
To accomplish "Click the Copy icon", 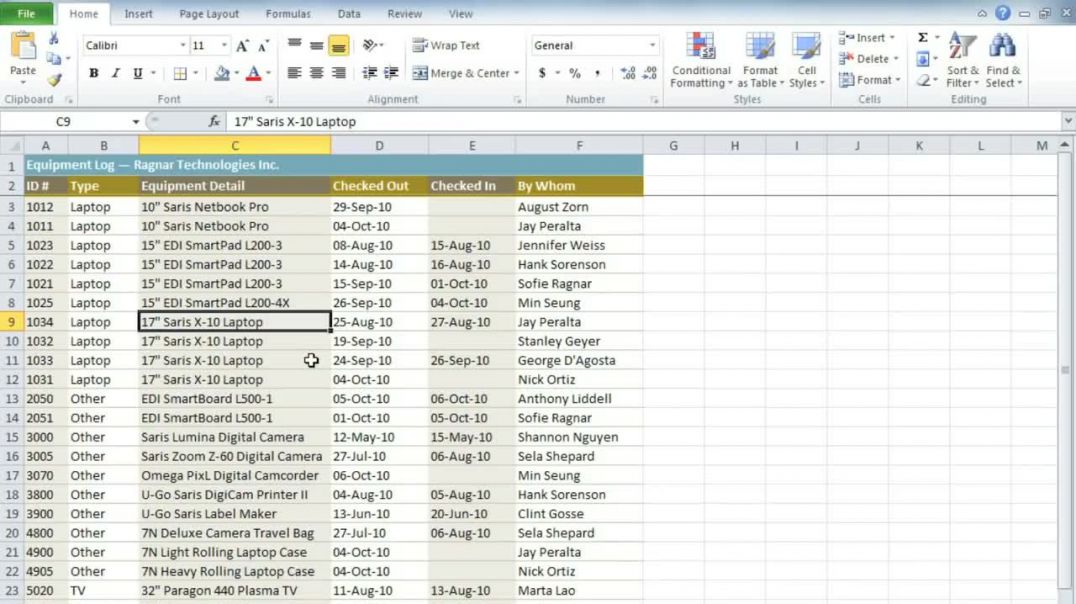I will pos(54,59).
